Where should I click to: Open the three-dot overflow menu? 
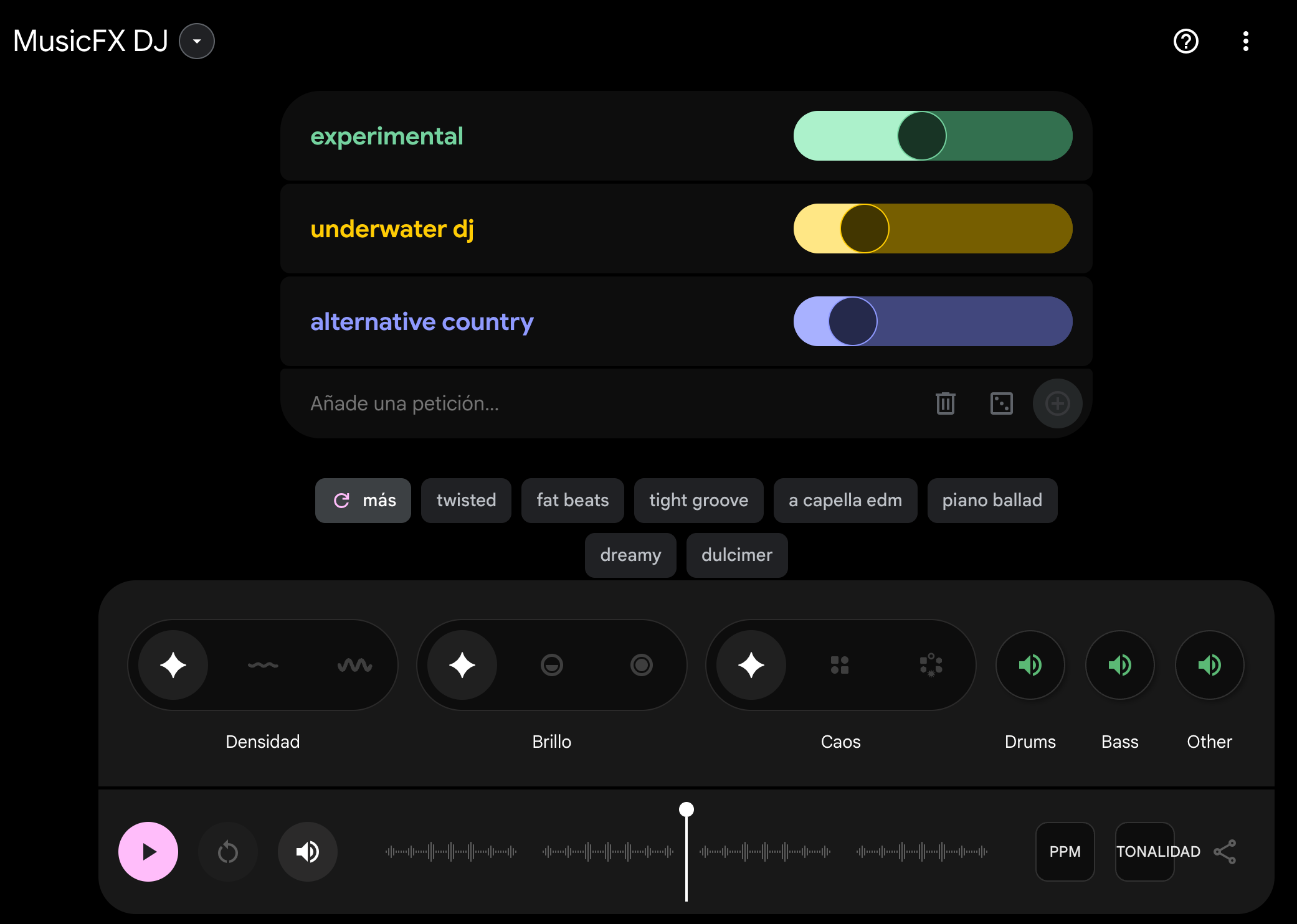pyautogui.click(x=1245, y=42)
